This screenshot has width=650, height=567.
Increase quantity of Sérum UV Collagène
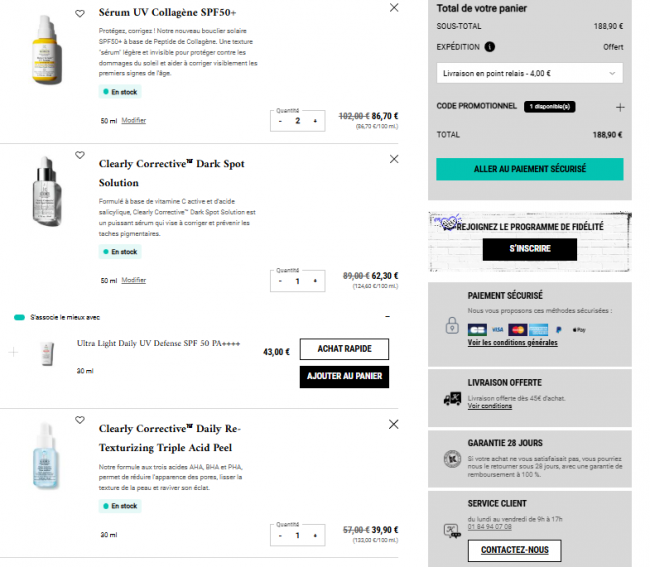click(x=315, y=121)
